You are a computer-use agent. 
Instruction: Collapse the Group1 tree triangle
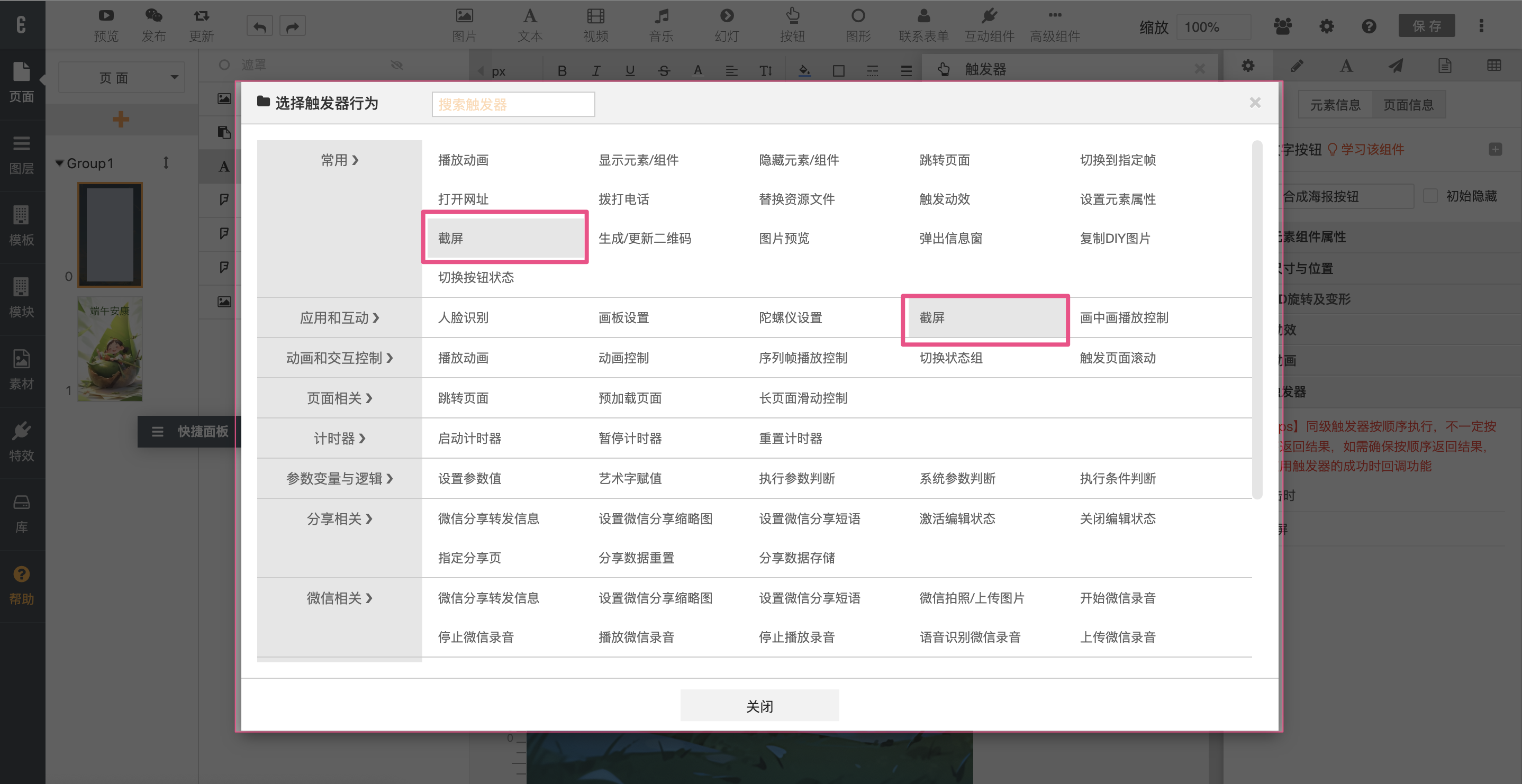(x=59, y=163)
